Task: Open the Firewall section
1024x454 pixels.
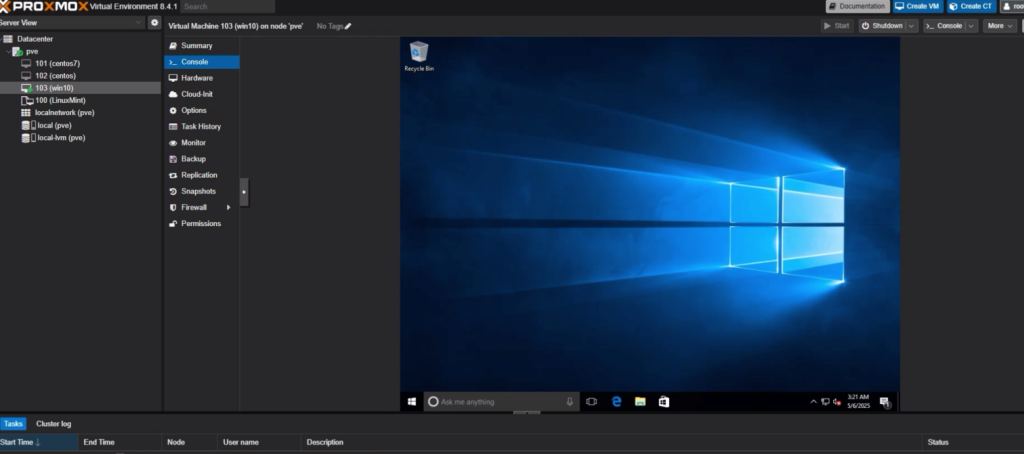Action: click(201, 207)
